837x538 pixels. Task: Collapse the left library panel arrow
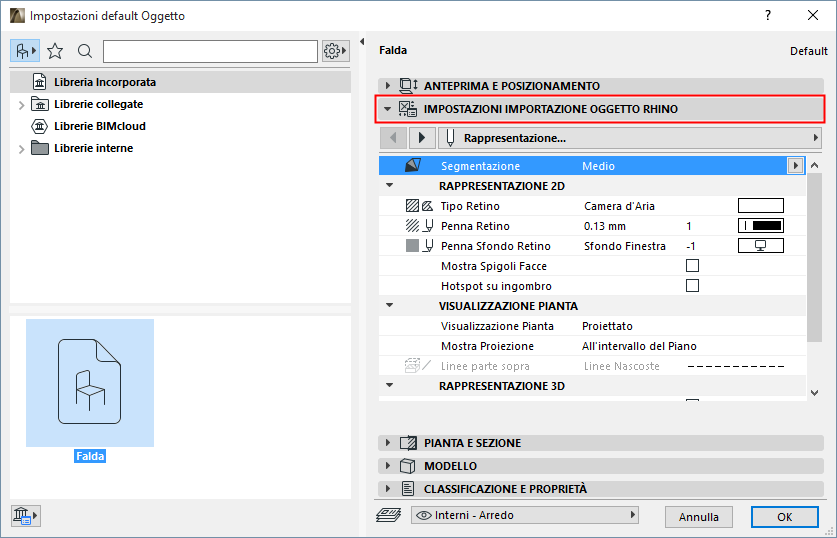click(x=362, y=42)
